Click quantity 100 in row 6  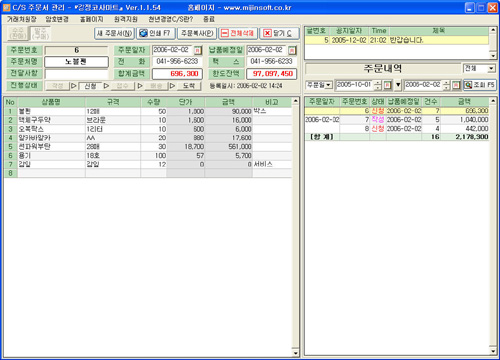[153, 156]
